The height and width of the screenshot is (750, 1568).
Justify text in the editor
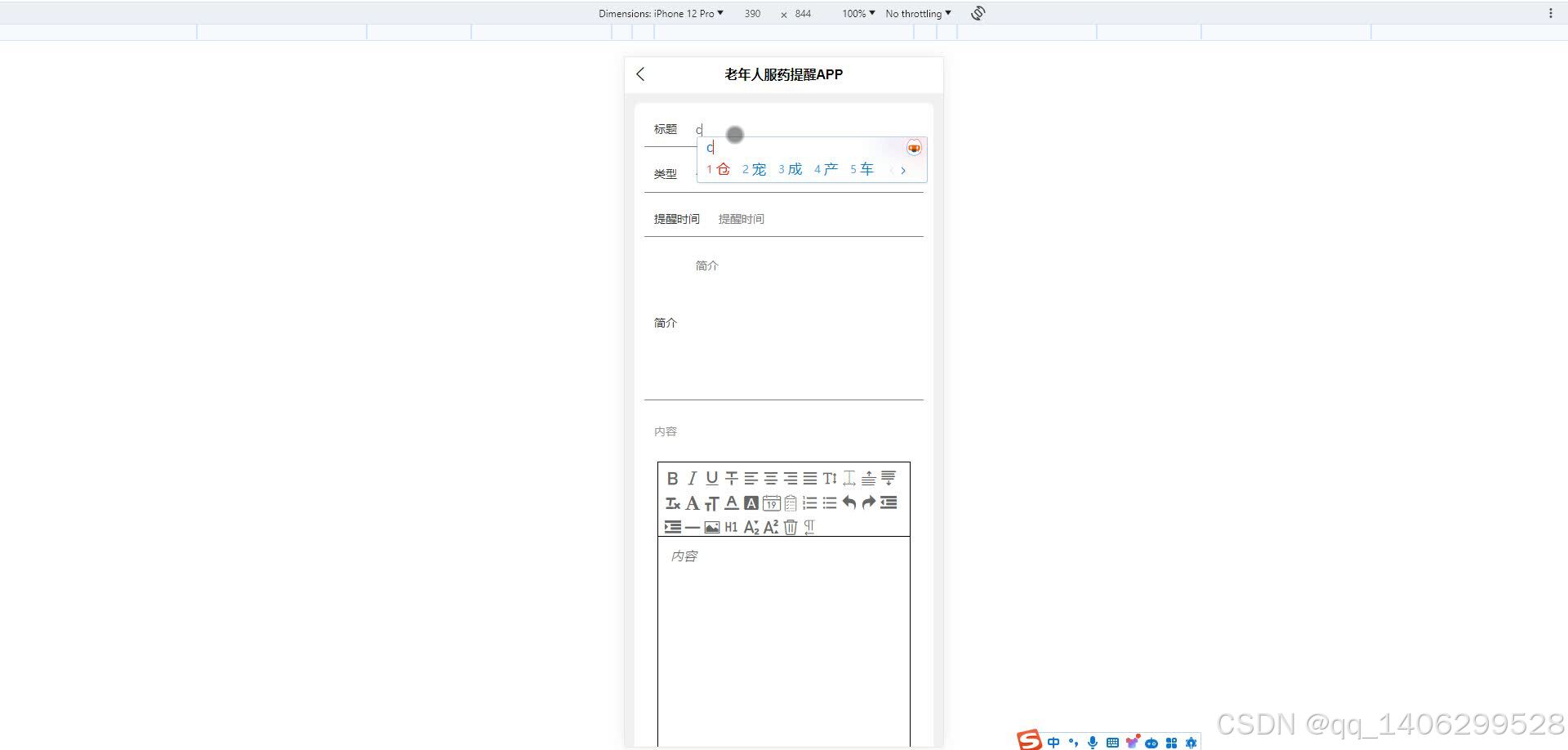[809, 479]
